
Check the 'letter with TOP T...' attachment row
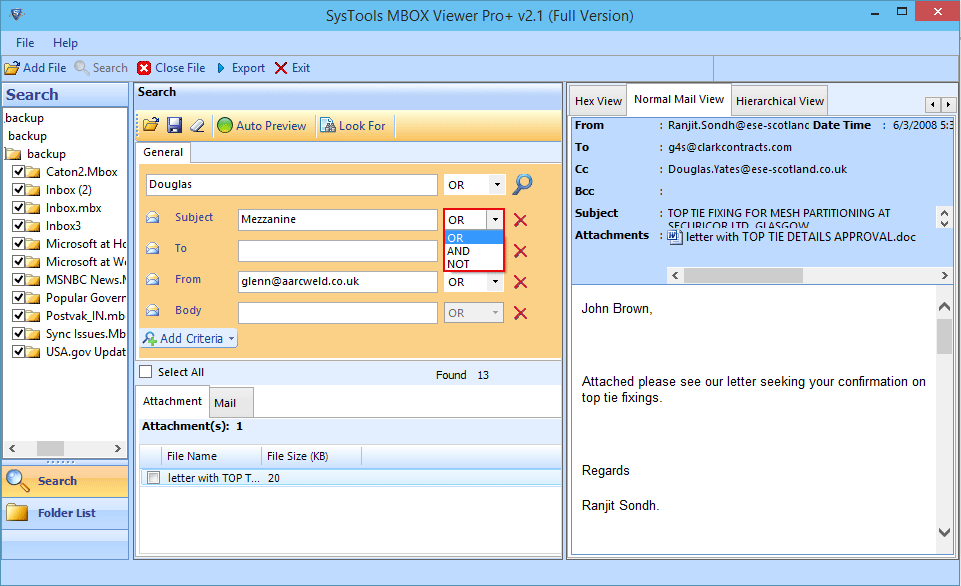[154, 478]
